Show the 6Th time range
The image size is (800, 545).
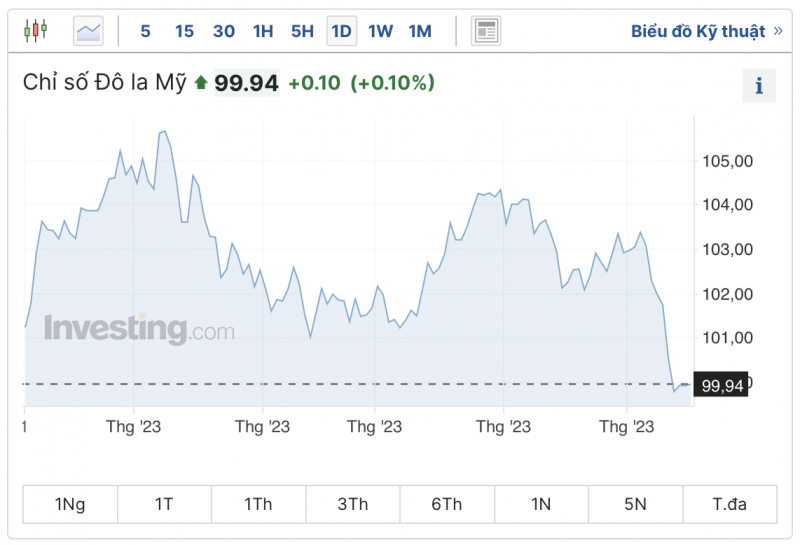coord(447,504)
